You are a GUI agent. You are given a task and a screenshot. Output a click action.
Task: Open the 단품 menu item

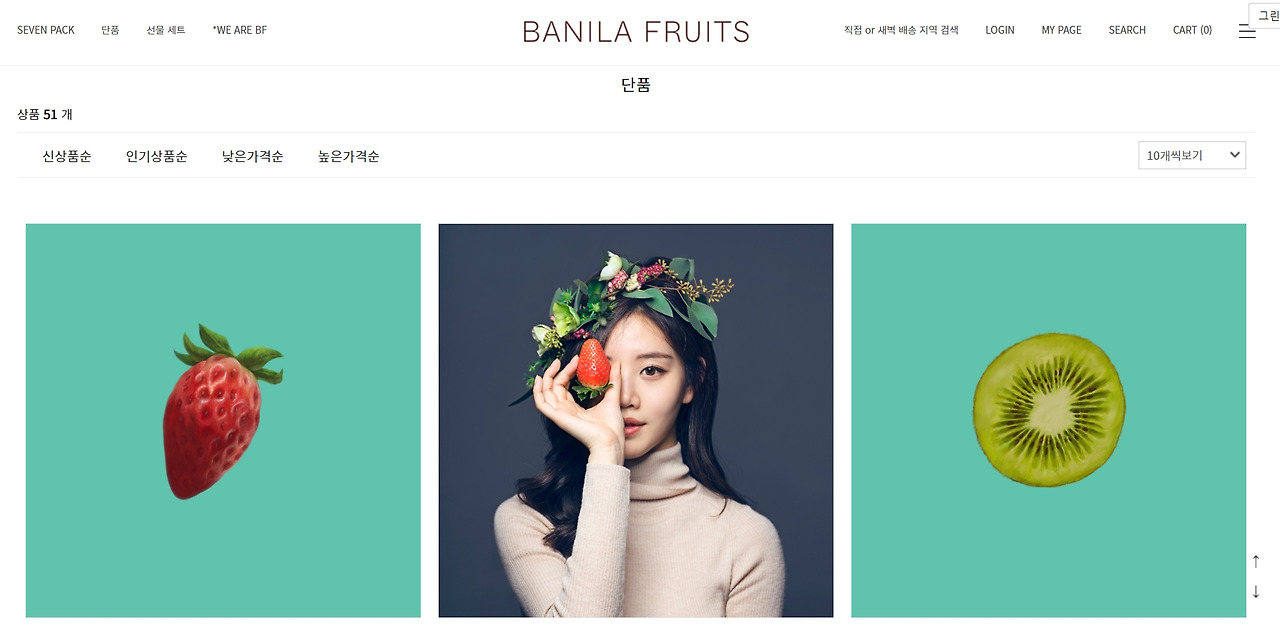(110, 30)
